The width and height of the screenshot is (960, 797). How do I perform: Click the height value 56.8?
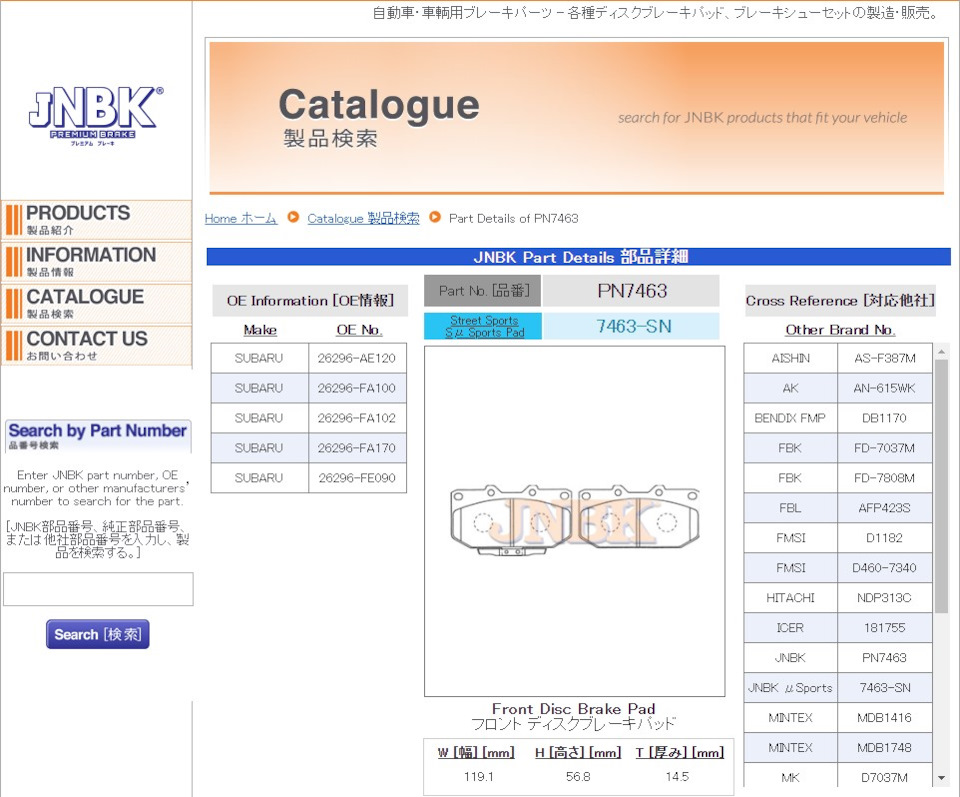[x=578, y=777]
